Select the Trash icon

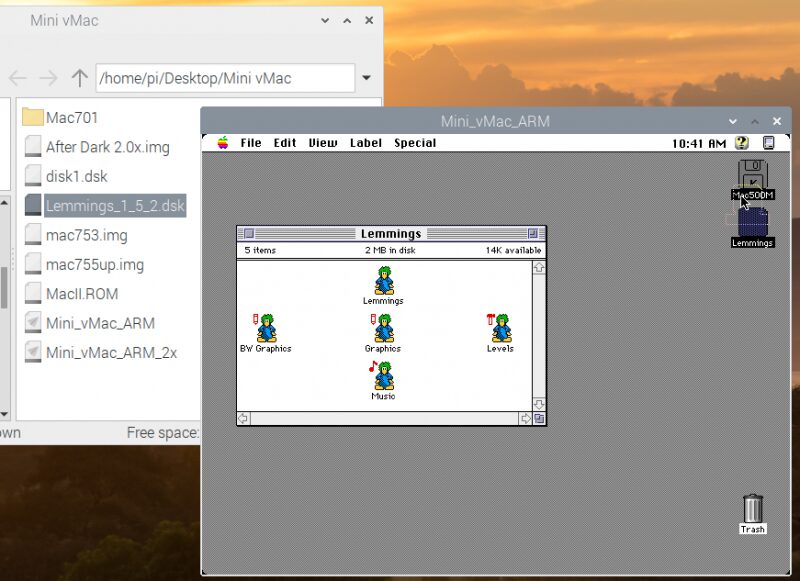[x=753, y=509]
